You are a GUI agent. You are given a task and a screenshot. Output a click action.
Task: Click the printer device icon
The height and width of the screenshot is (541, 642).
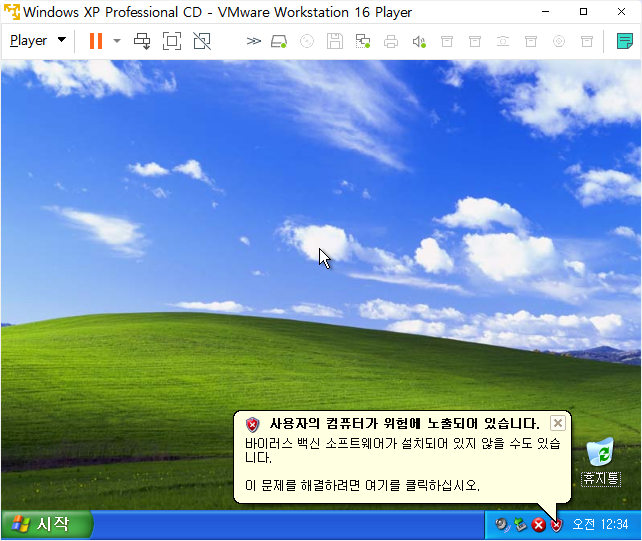(391, 41)
